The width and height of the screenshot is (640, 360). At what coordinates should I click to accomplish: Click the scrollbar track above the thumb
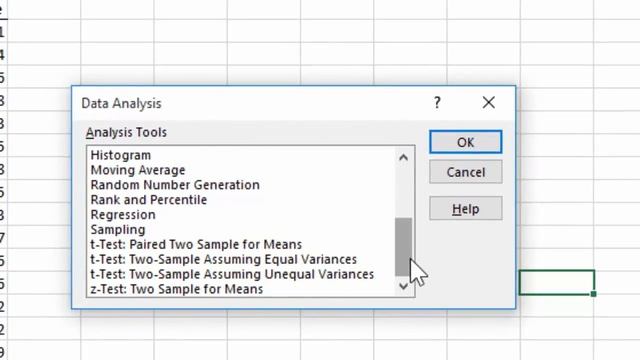[x=403, y=192]
